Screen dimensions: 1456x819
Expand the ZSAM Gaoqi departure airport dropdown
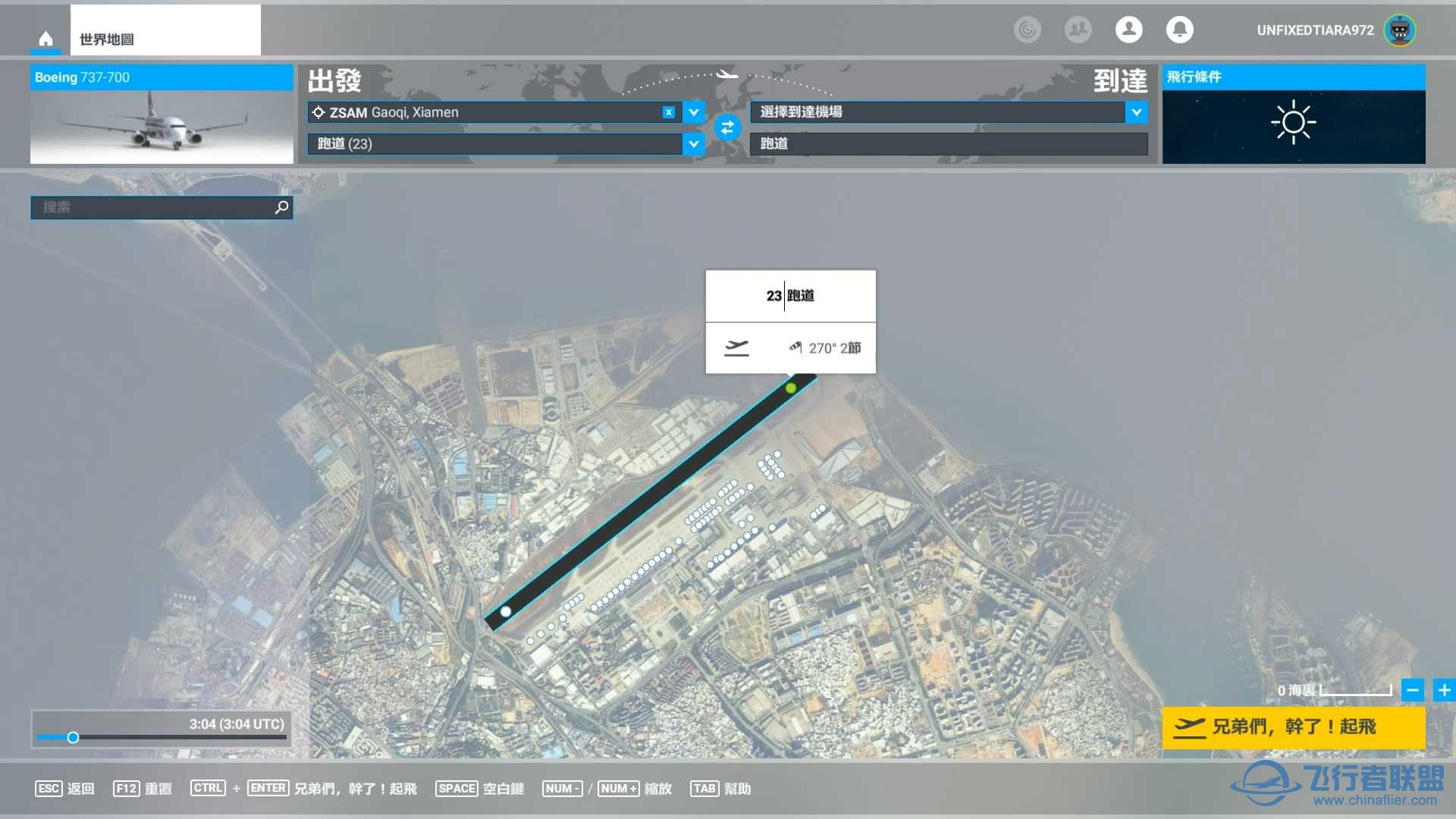coord(694,112)
